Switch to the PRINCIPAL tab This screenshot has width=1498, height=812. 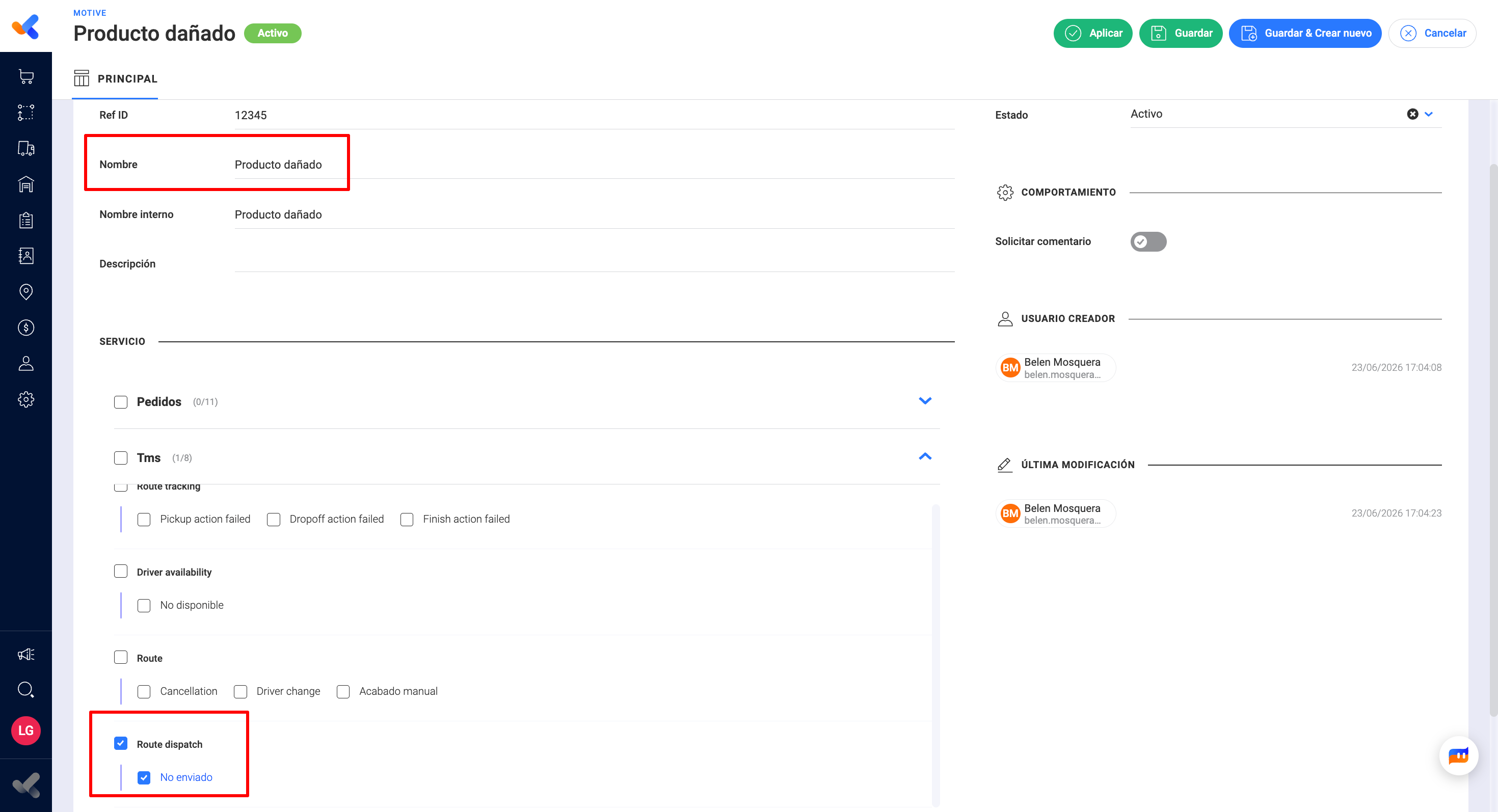[x=115, y=78]
